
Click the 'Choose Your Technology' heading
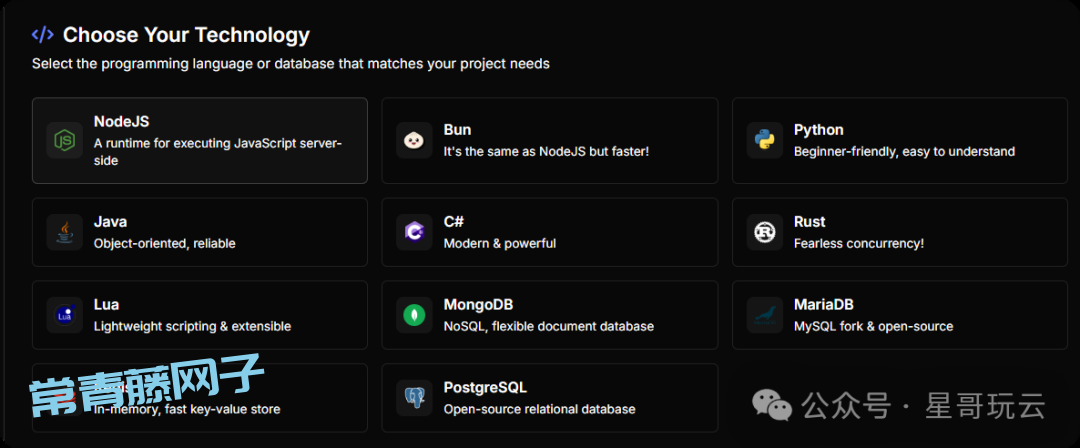point(186,35)
